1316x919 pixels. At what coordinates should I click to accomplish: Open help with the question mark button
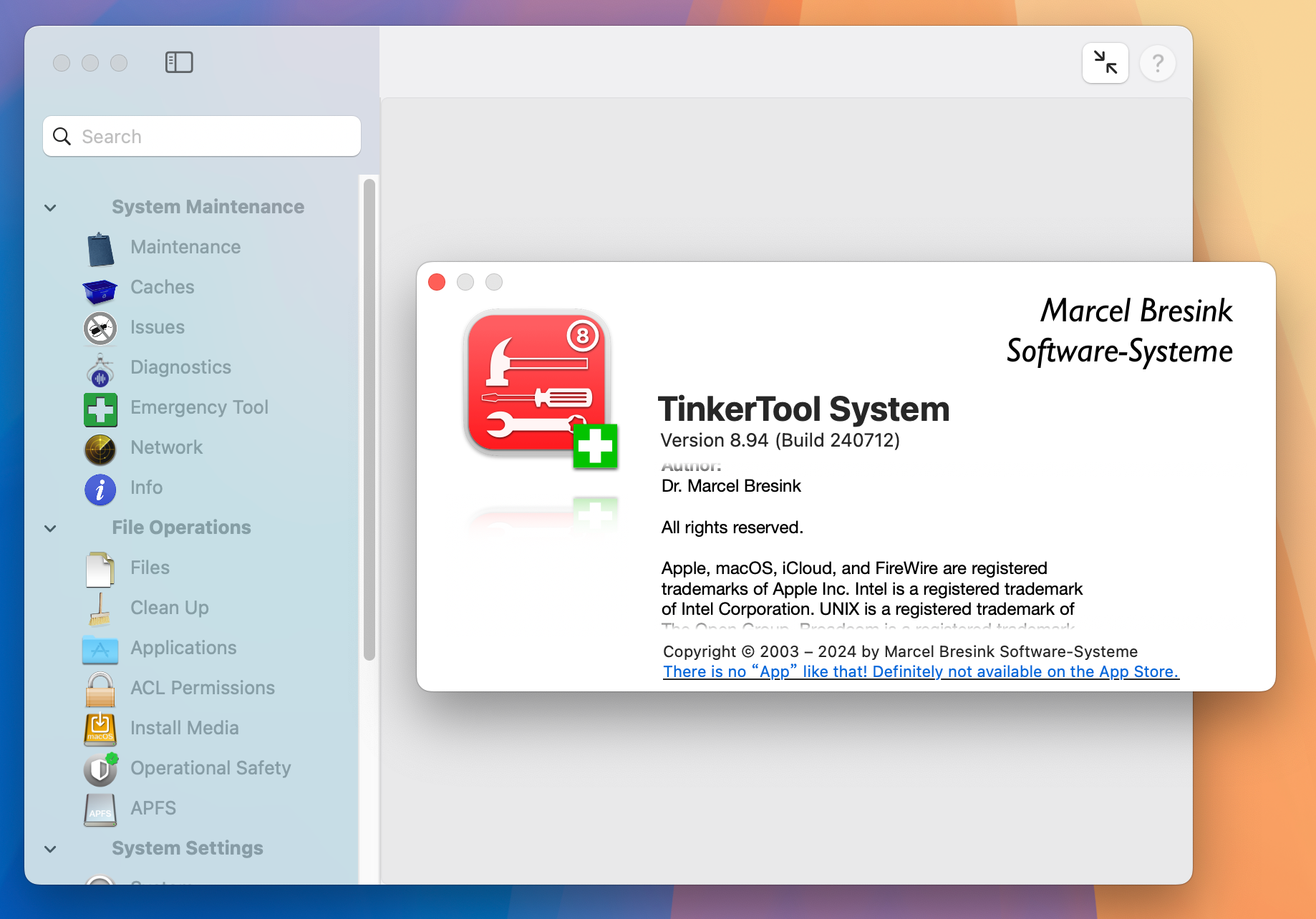coord(1157,63)
